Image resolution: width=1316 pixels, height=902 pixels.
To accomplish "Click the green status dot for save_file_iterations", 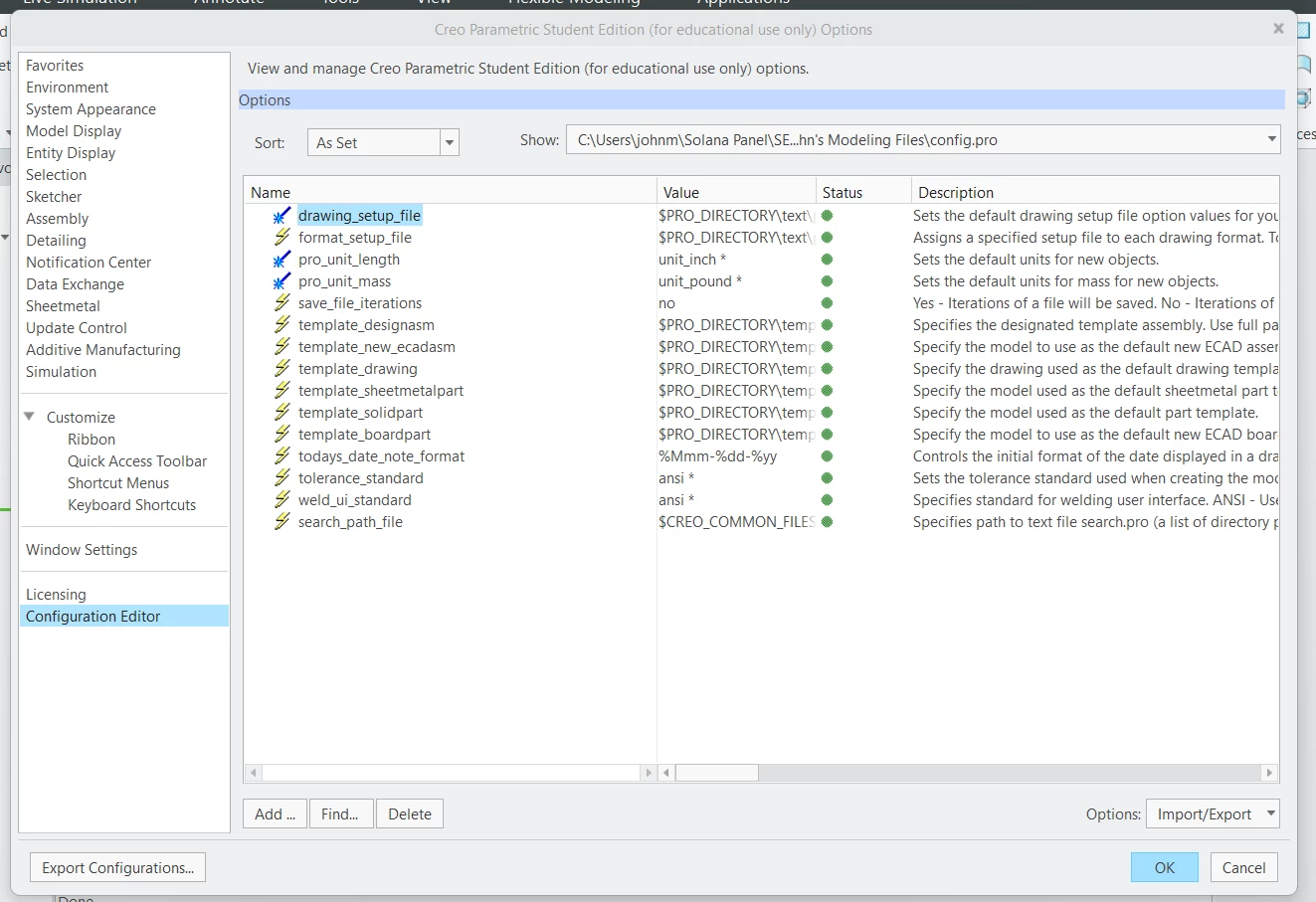I will coord(827,303).
